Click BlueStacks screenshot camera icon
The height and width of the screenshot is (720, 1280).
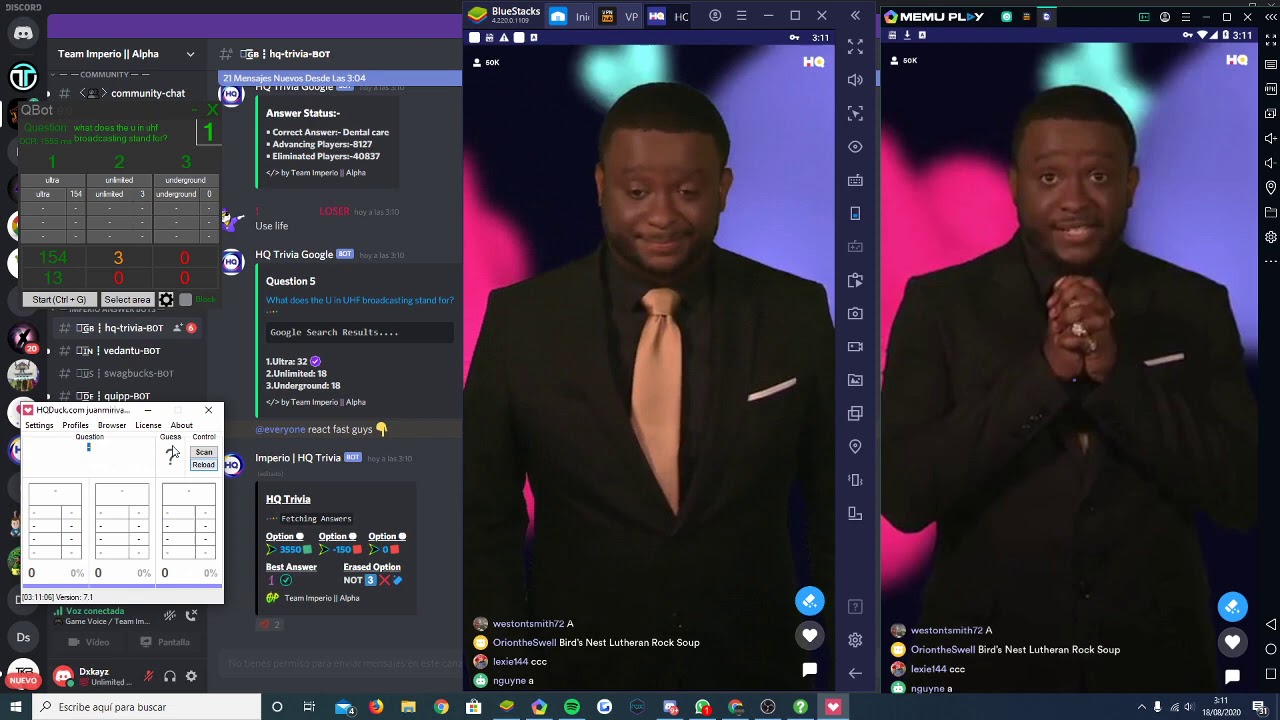tap(855, 313)
